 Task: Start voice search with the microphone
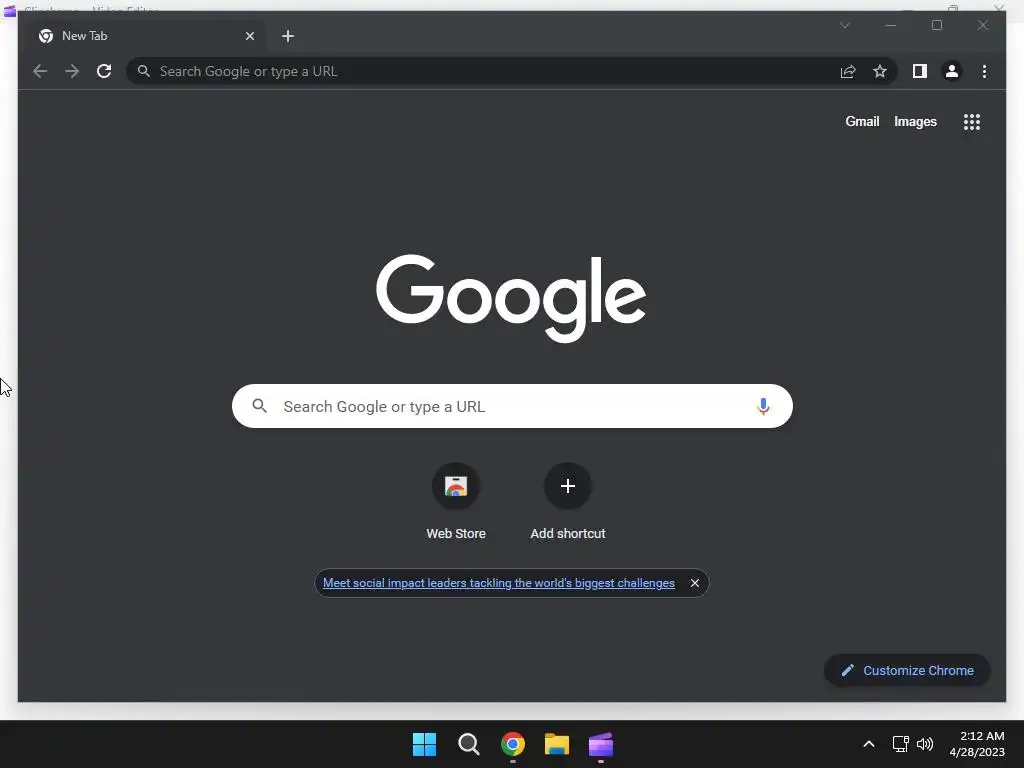(763, 406)
